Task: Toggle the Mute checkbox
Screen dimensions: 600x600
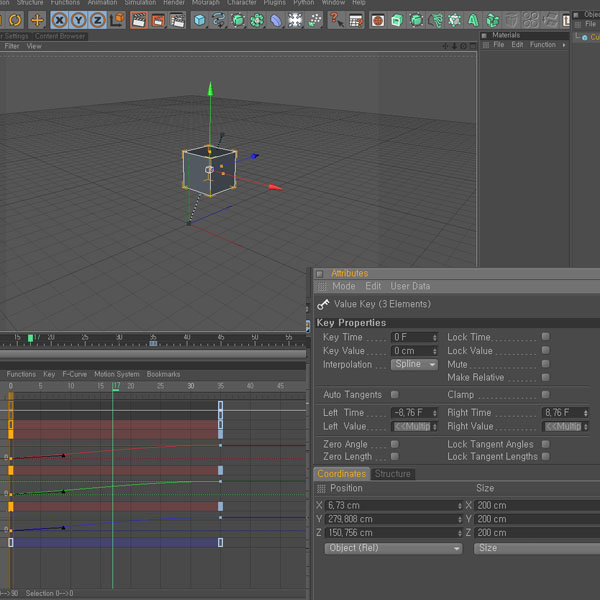Action: pos(545,365)
